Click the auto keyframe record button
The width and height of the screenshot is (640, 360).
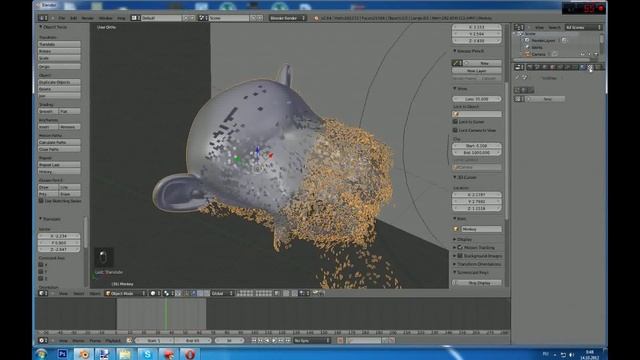(340, 340)
